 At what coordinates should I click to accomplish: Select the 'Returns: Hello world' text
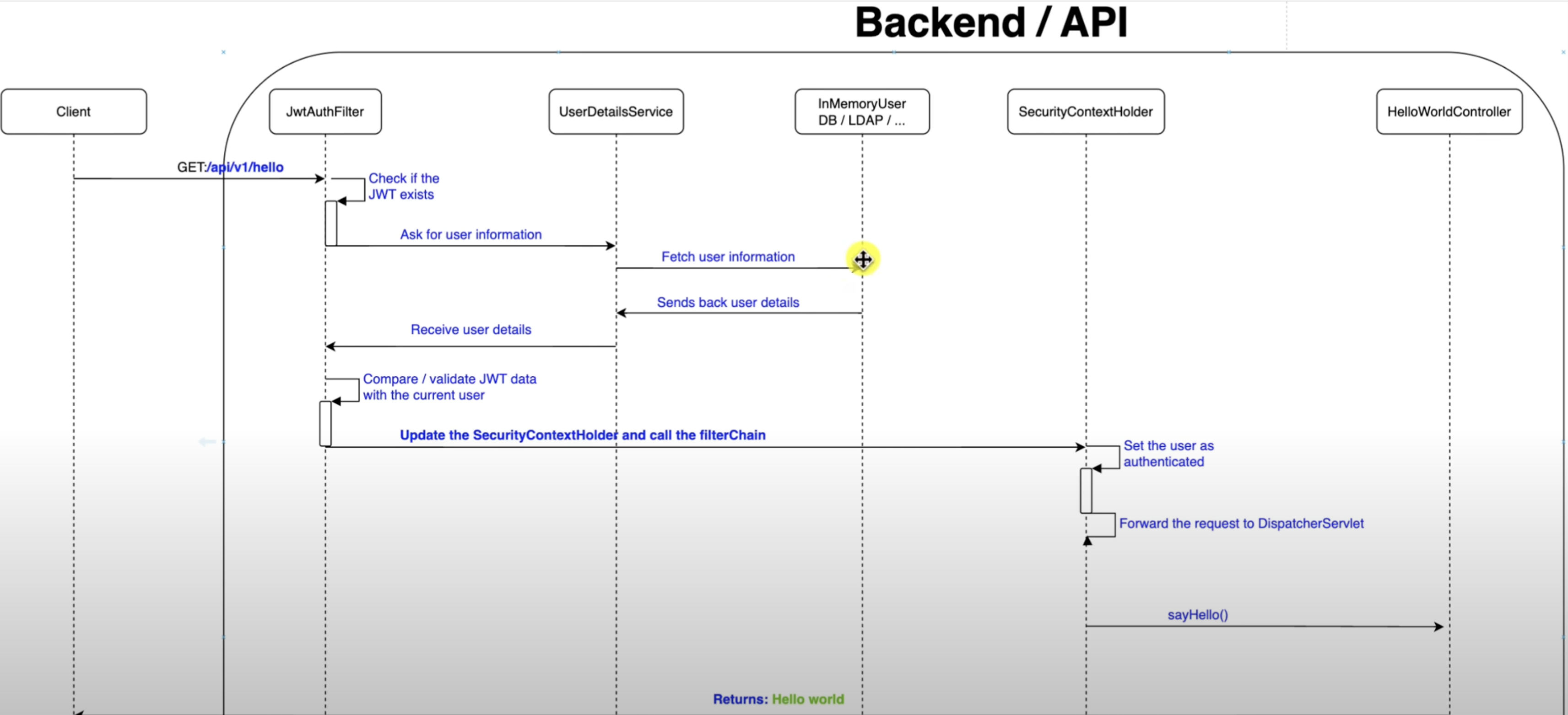tap(778, 699)
